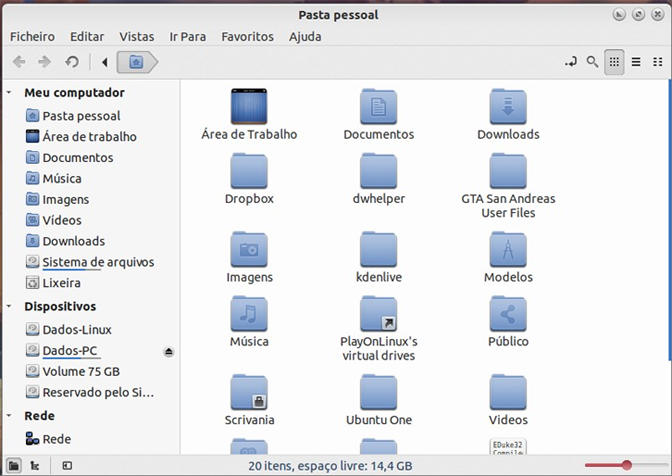Image resolution: width=672 pixels, height=476 pixels.
Task: Go to Lixeira in the sidebar
Action: [x=61, y=283]
